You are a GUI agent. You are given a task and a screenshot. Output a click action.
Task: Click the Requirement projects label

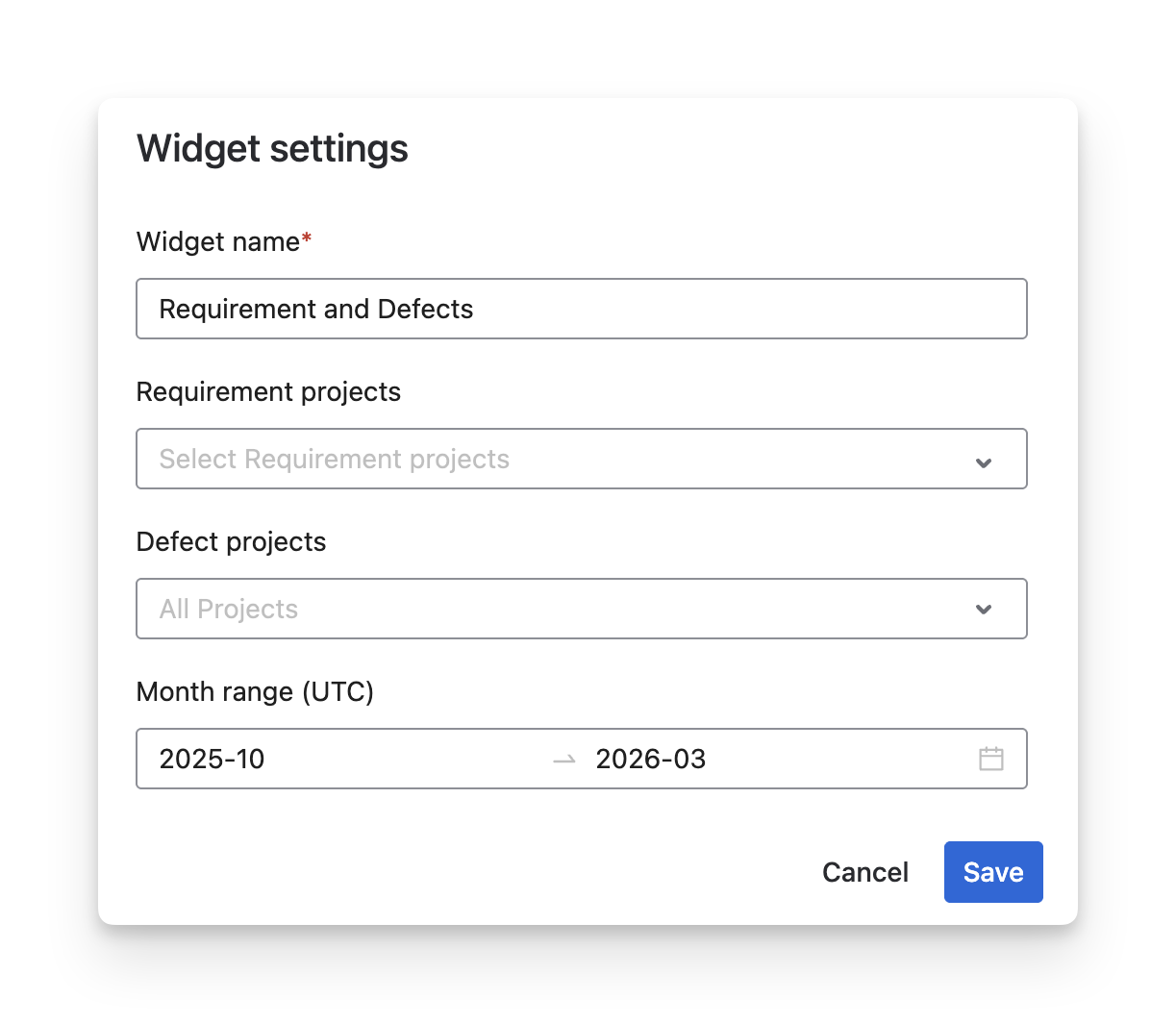[x=268, y=391]
